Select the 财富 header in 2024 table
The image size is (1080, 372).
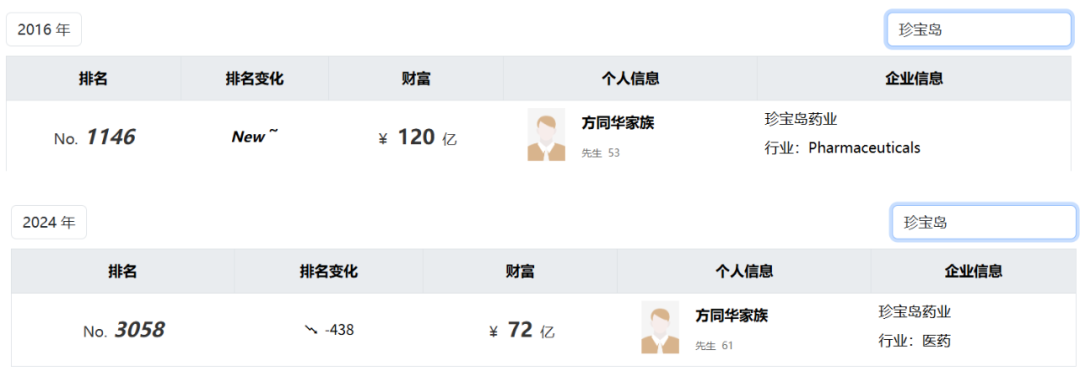tap(520, 271)
